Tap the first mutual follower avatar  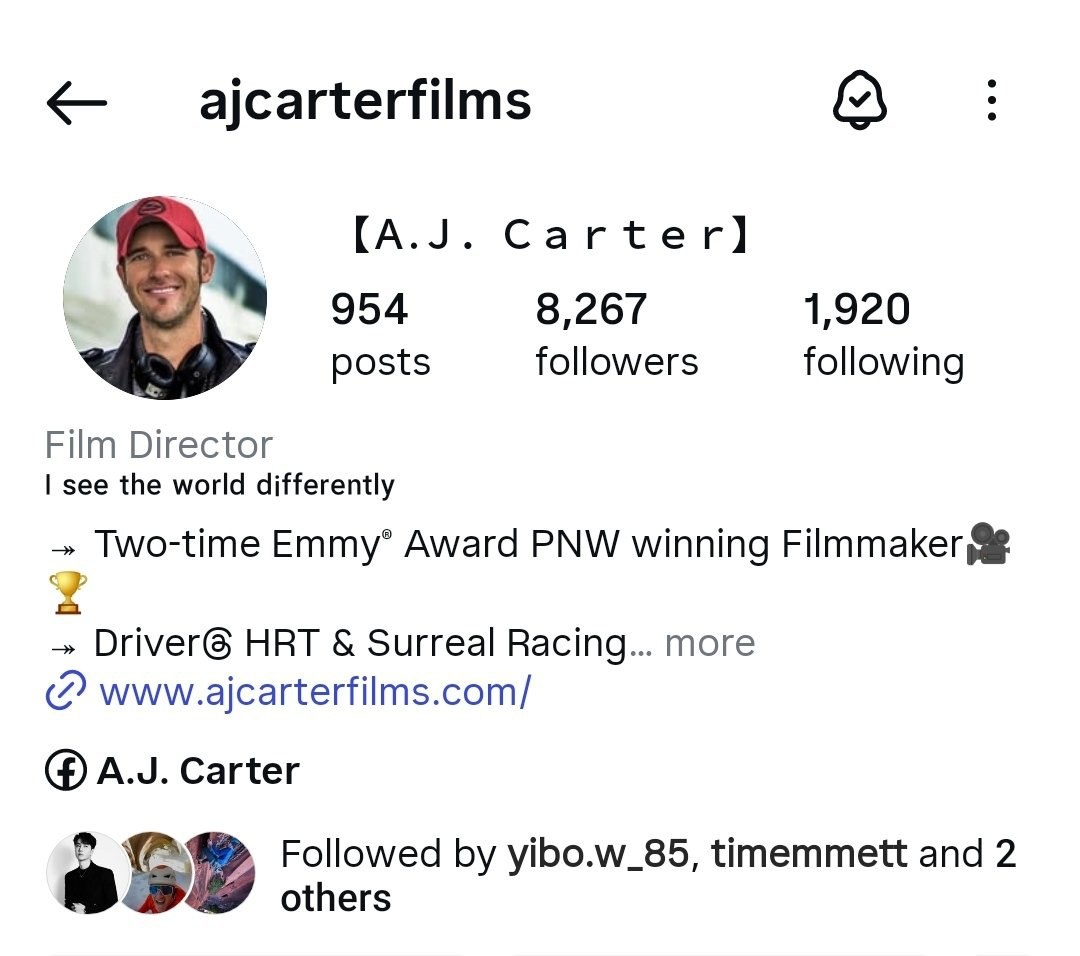click(87, 873)
